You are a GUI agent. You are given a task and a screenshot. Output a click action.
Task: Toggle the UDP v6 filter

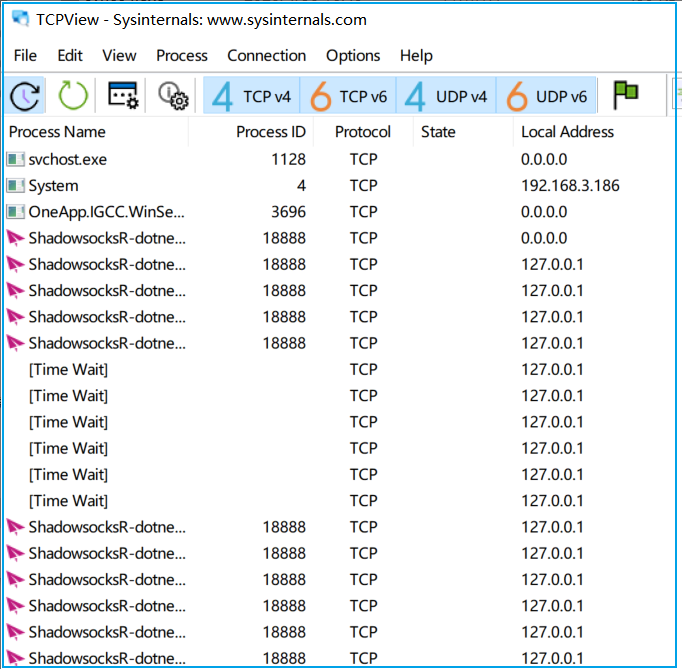(x=546, y=96)
